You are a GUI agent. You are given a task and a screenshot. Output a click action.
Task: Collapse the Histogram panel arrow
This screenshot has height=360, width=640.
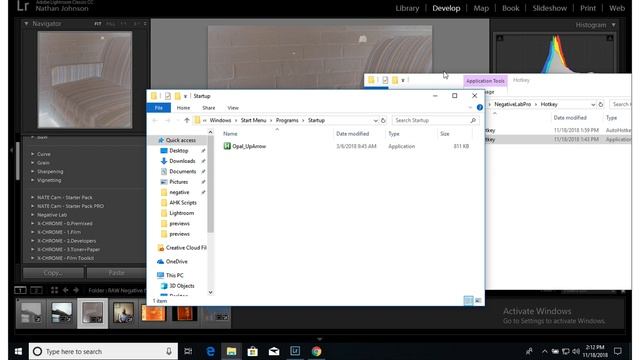(613, 25)
